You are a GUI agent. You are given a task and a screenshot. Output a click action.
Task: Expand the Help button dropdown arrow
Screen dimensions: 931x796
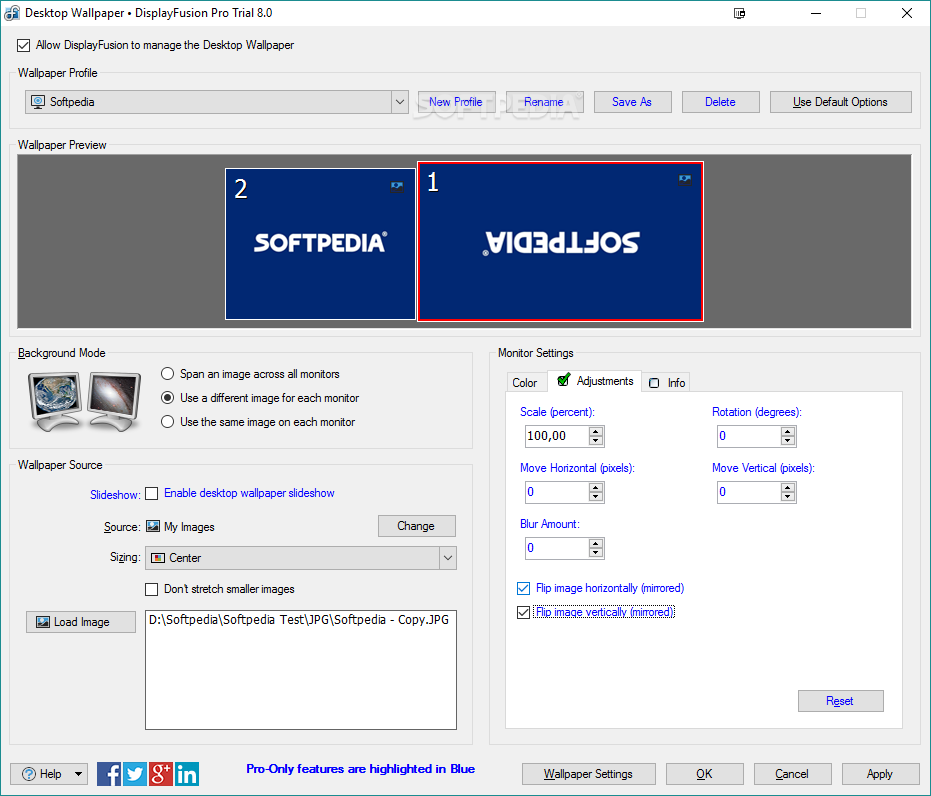point(78,774)
